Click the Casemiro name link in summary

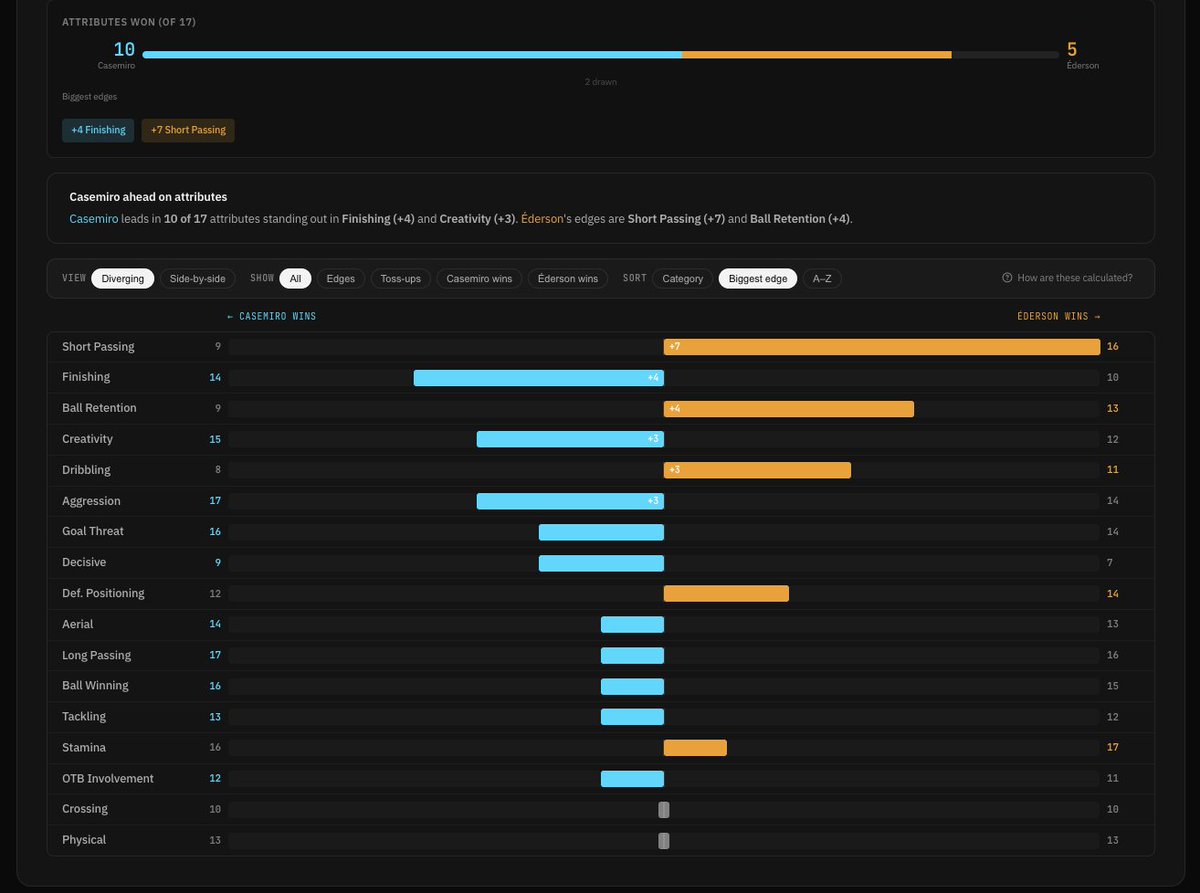tap(93, 219)
